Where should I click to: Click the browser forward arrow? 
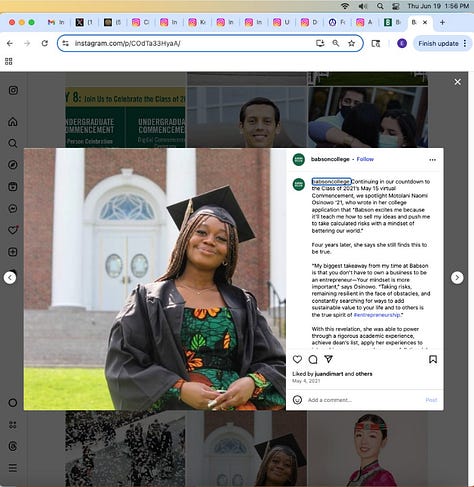tap(27, 43)
